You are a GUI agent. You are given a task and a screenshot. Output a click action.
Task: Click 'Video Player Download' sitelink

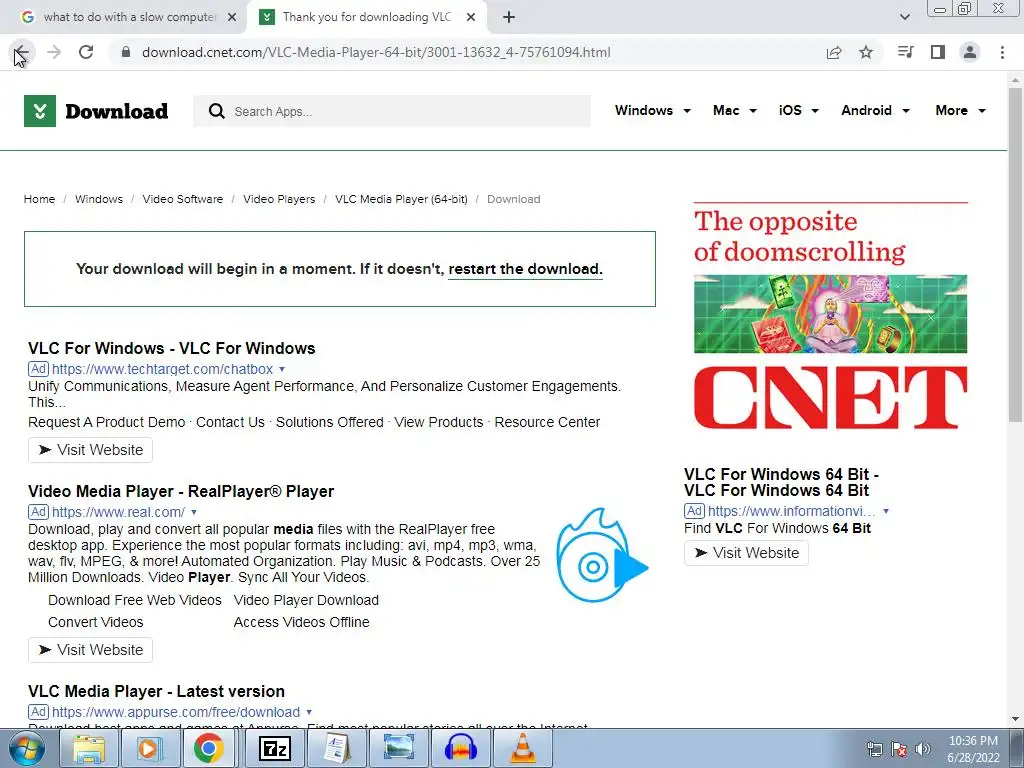[306, 600]
